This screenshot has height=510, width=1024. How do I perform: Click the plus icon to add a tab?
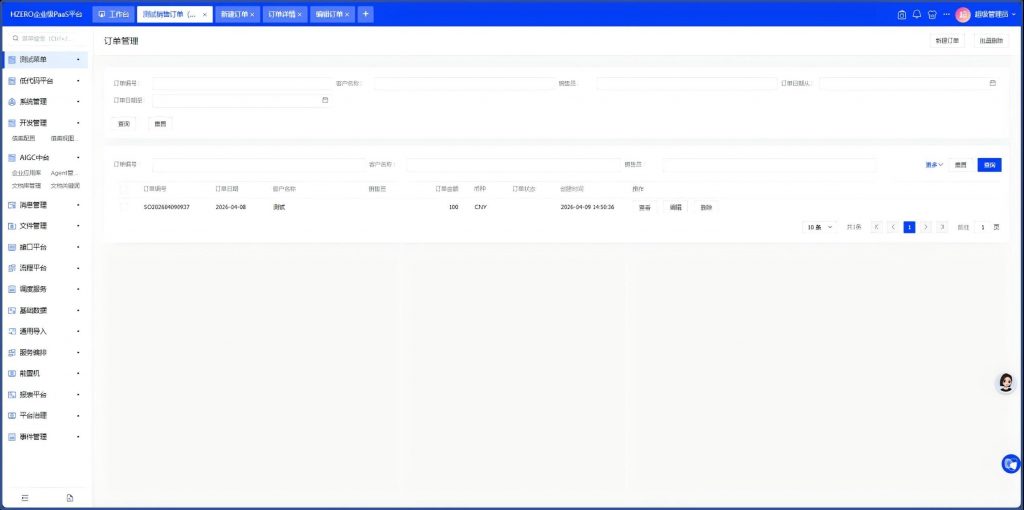click(365, 14)
